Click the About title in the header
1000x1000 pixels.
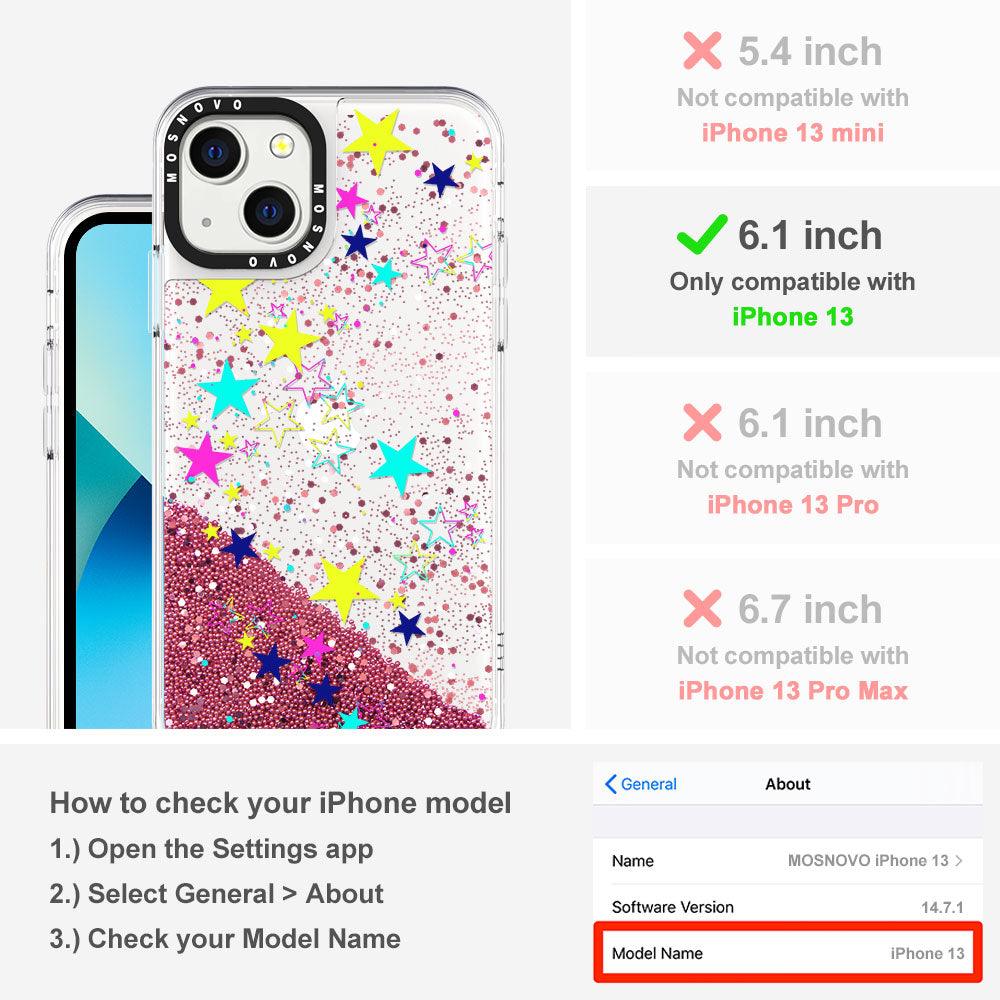[x=788, y=784]
